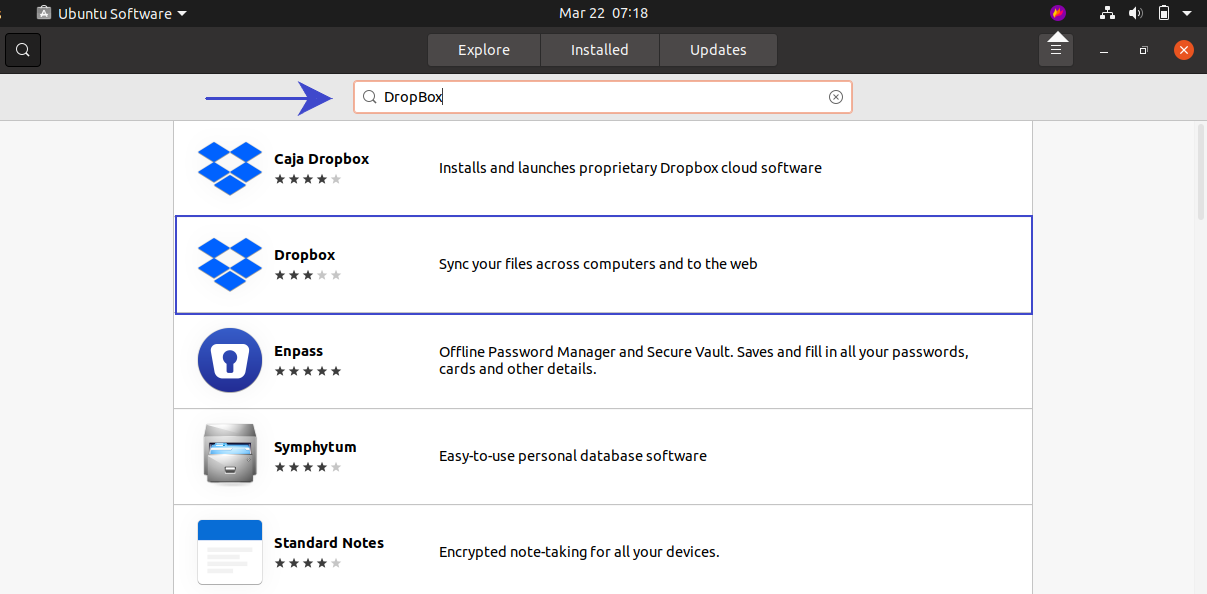Click the Enpass five-star rating

(308, 371)
